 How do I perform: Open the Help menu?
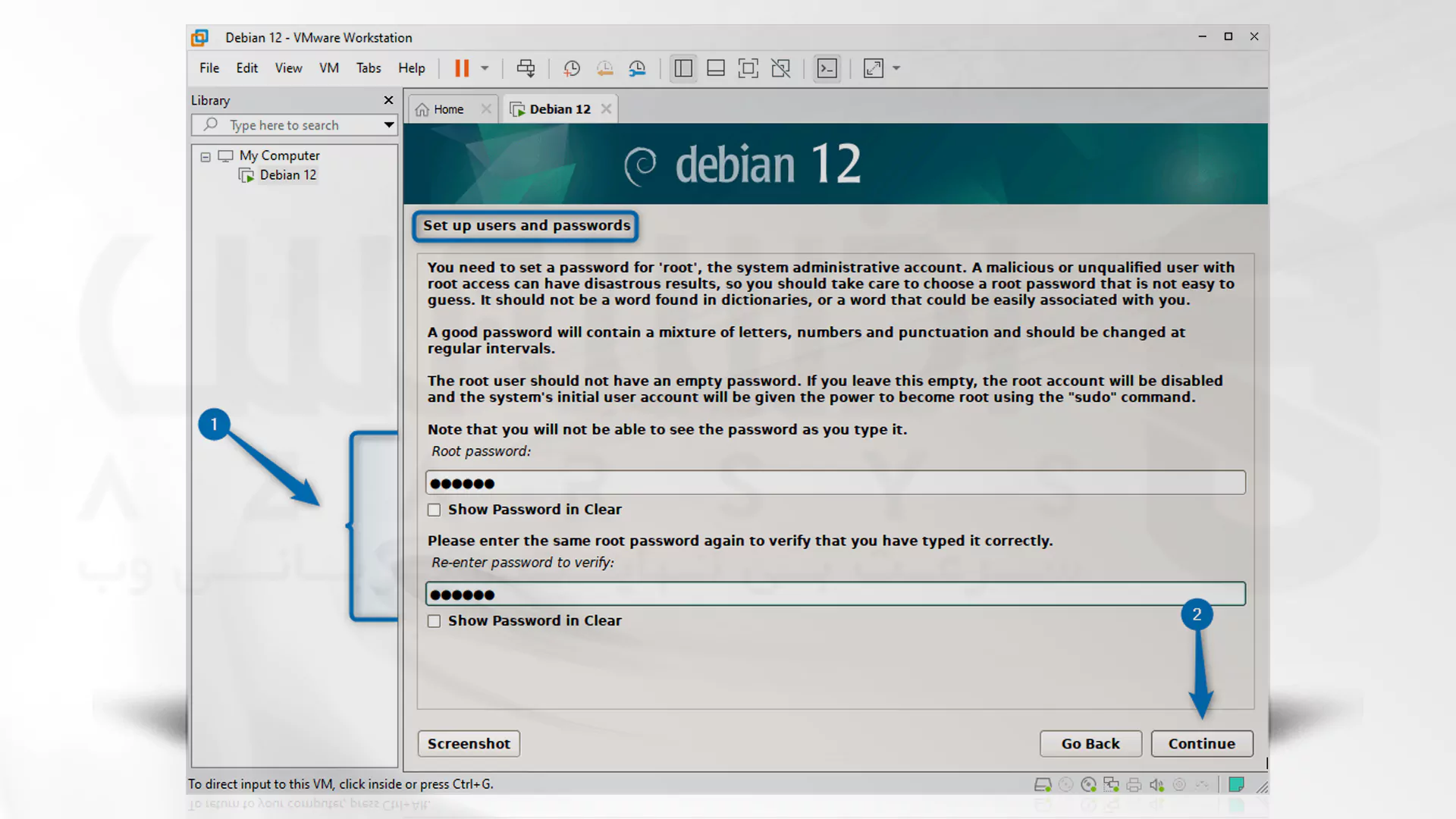point(412,68)
